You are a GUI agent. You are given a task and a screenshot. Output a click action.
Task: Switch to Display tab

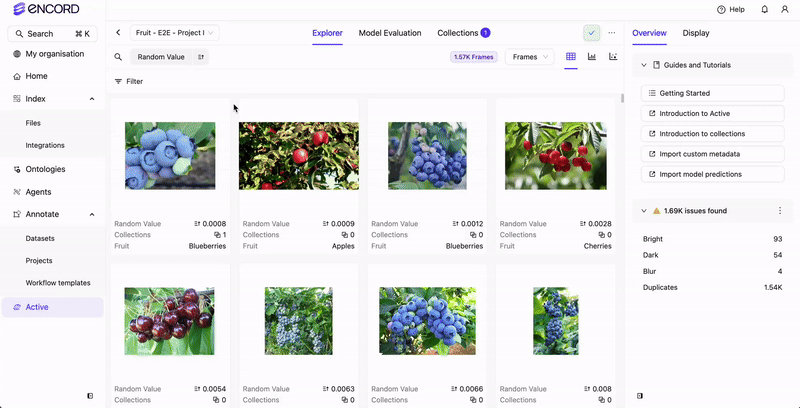point(696,33)
